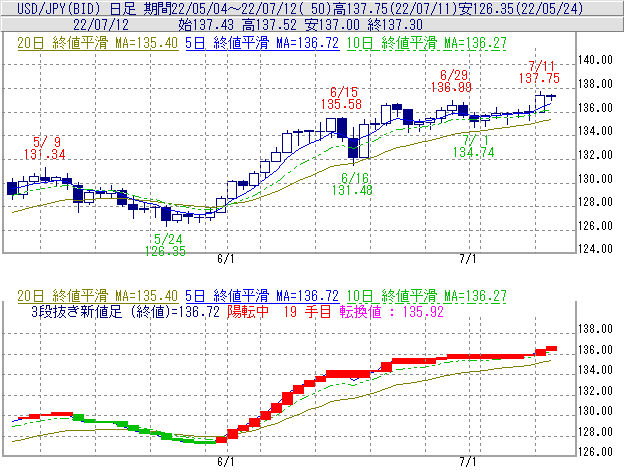Viewport: 624px width, 475px height.
Task: Click upper chart 5日 MA=136.72 legend
Action: click(x=262, y=43)
